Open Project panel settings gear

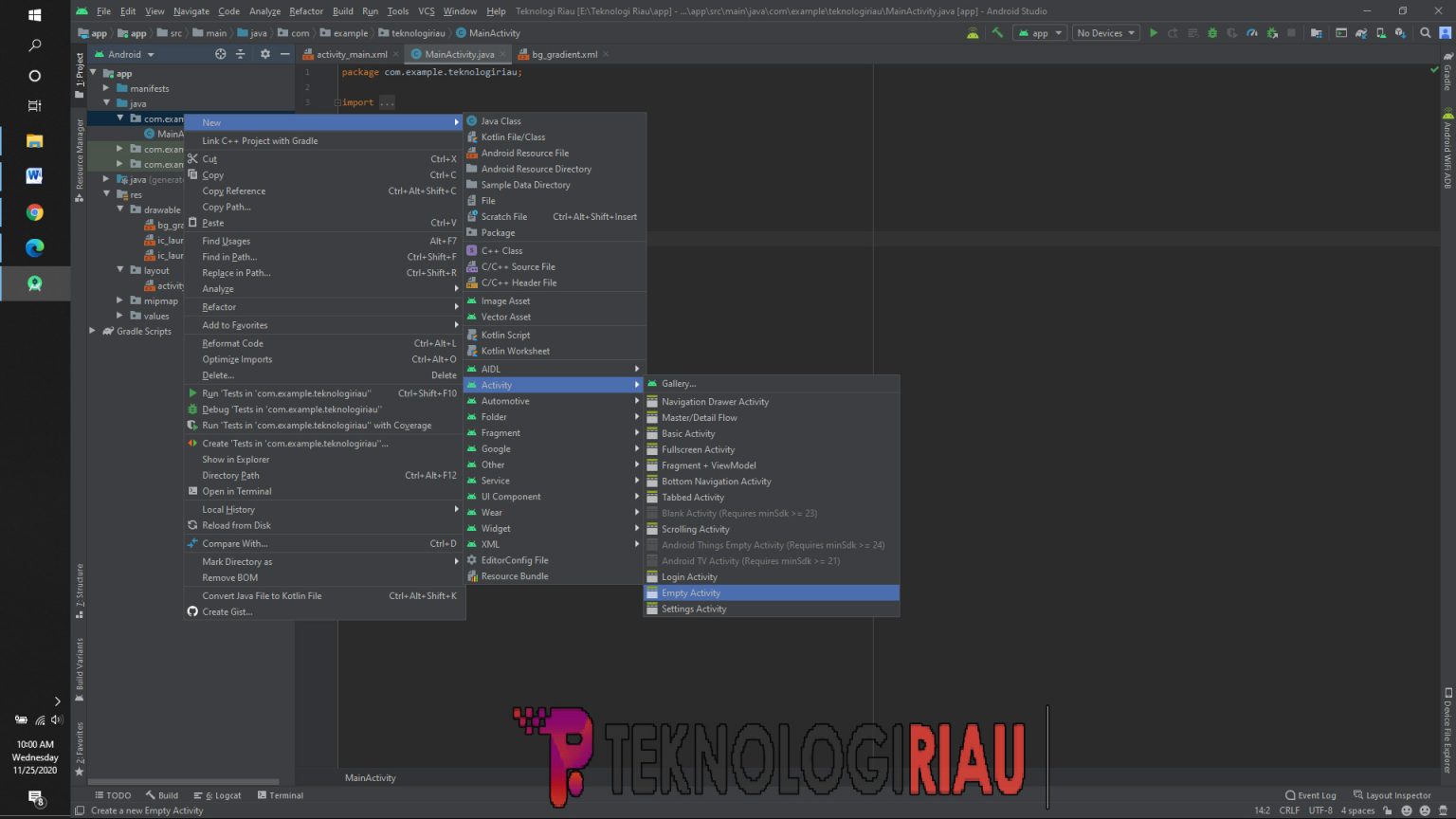click(264, 54)
